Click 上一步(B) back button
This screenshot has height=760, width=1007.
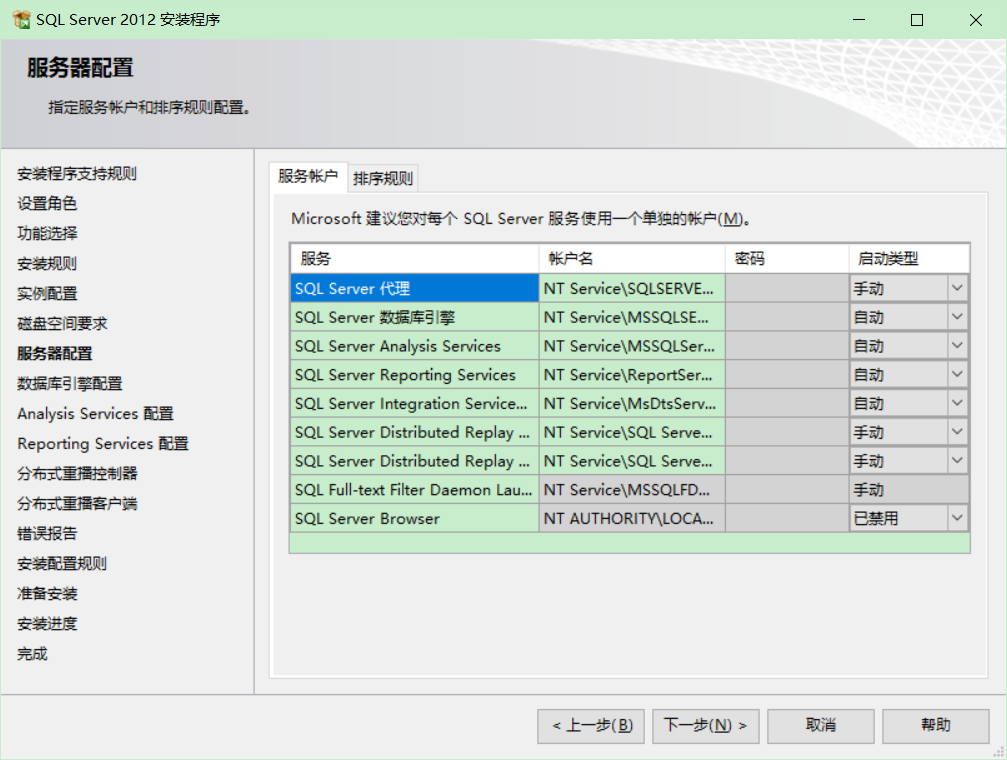coord(591,726)
